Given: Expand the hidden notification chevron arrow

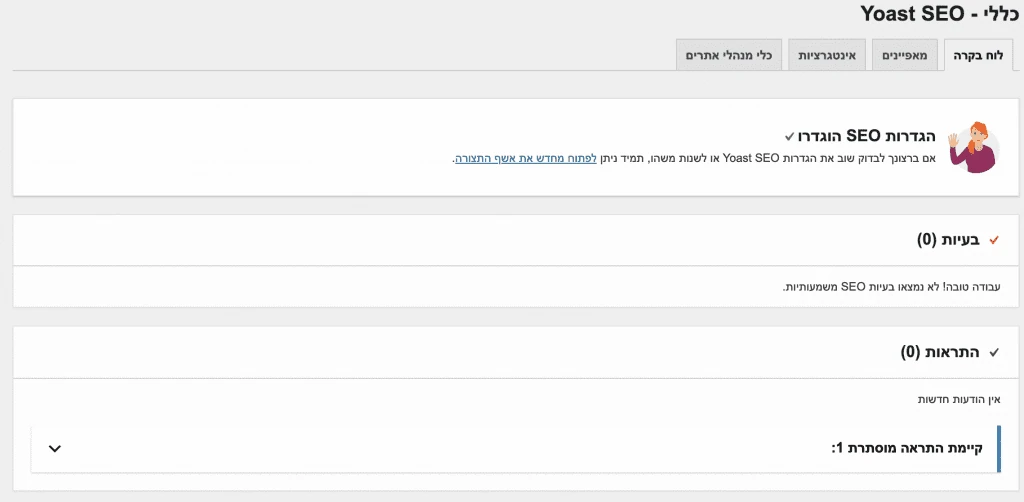Looking at the screenshot, I should pos(55,448).
